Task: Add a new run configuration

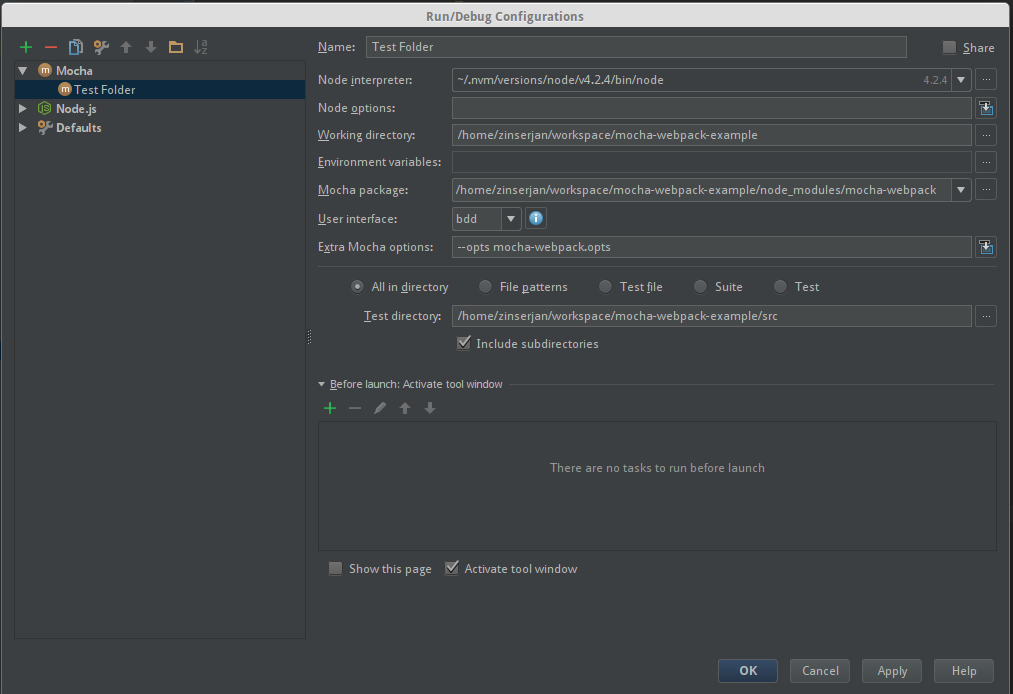Action: click(x=25, y=46)
